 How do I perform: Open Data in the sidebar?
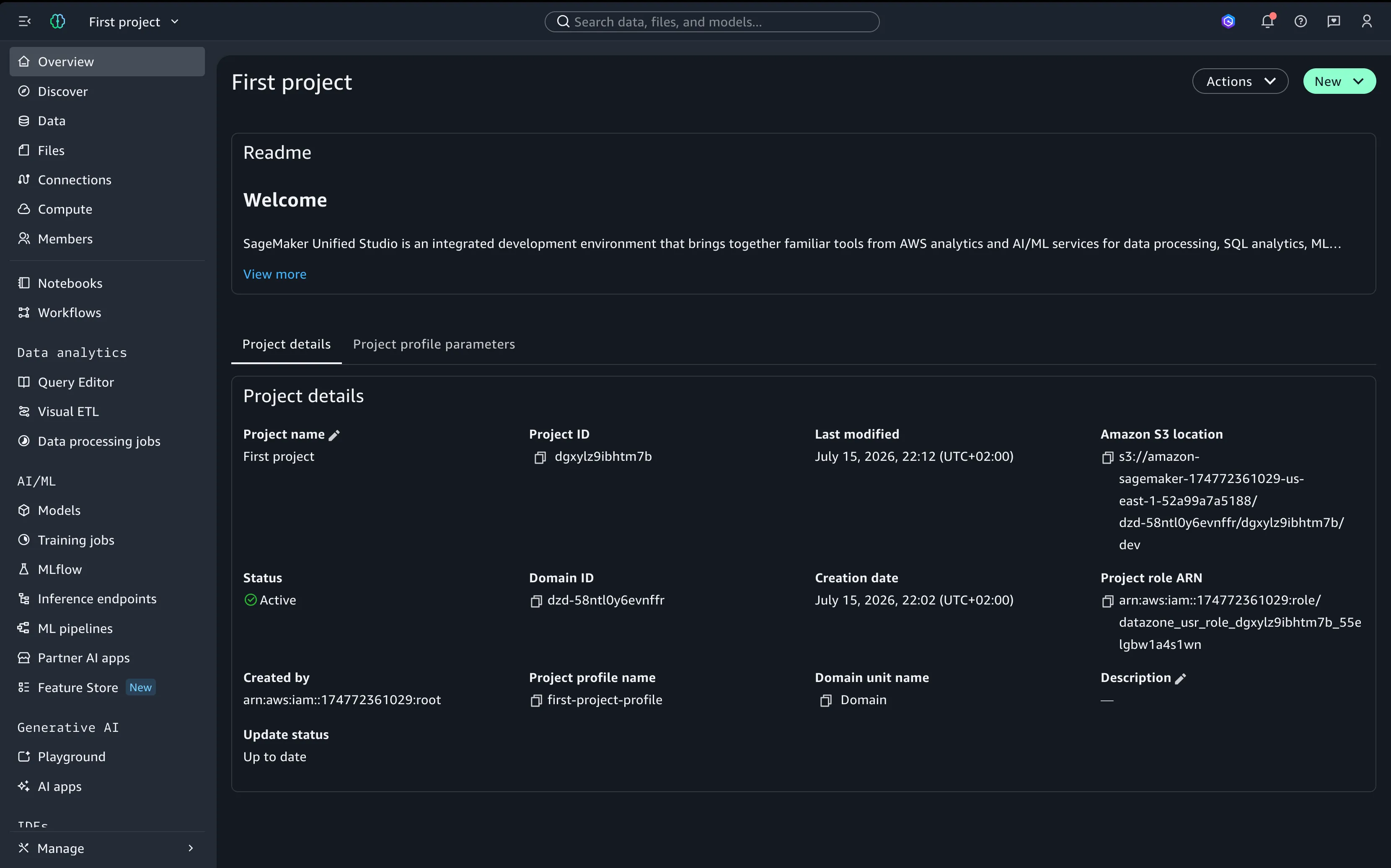(107, 121)
